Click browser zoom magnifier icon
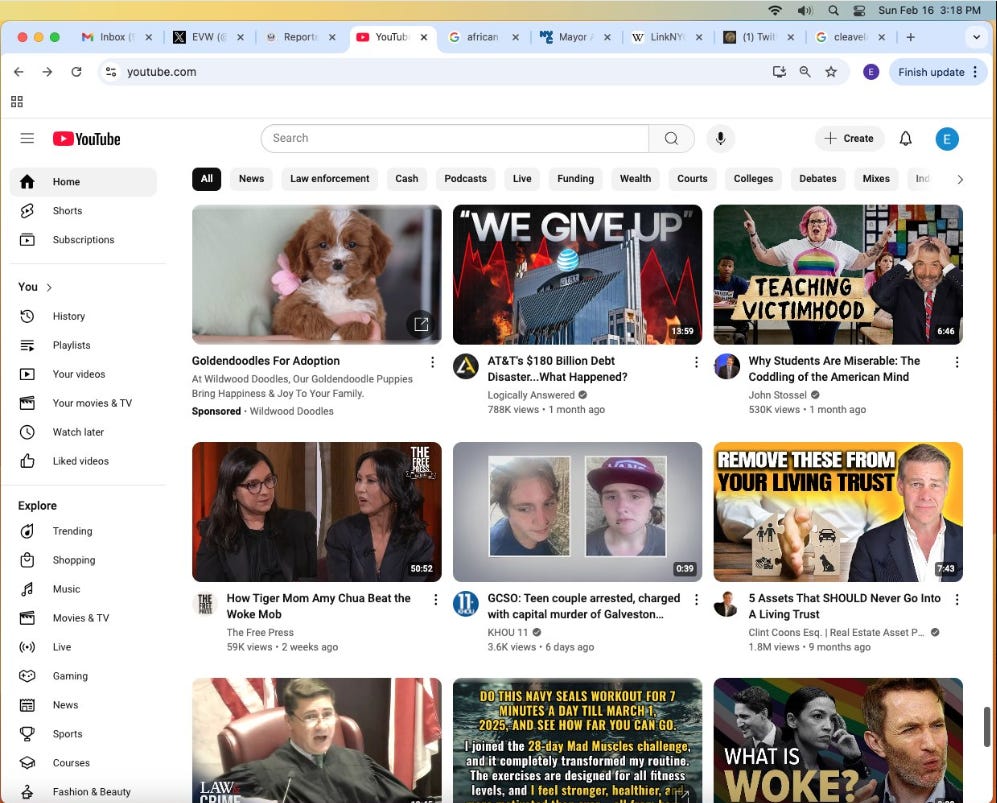This screenshot has width=997, height=803. coord(804,72)
